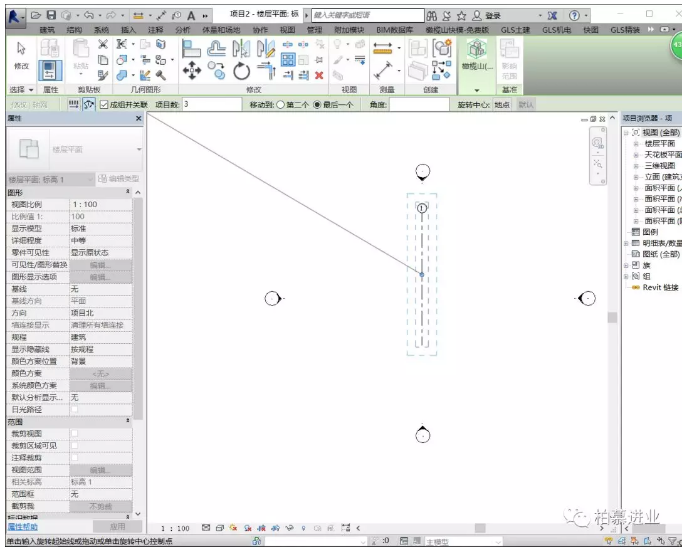The height and width of the screenshot is (553, 688).
Task: Toggle the 裁剪区域可见 checkbox
Action: click(x=75, y=445)
